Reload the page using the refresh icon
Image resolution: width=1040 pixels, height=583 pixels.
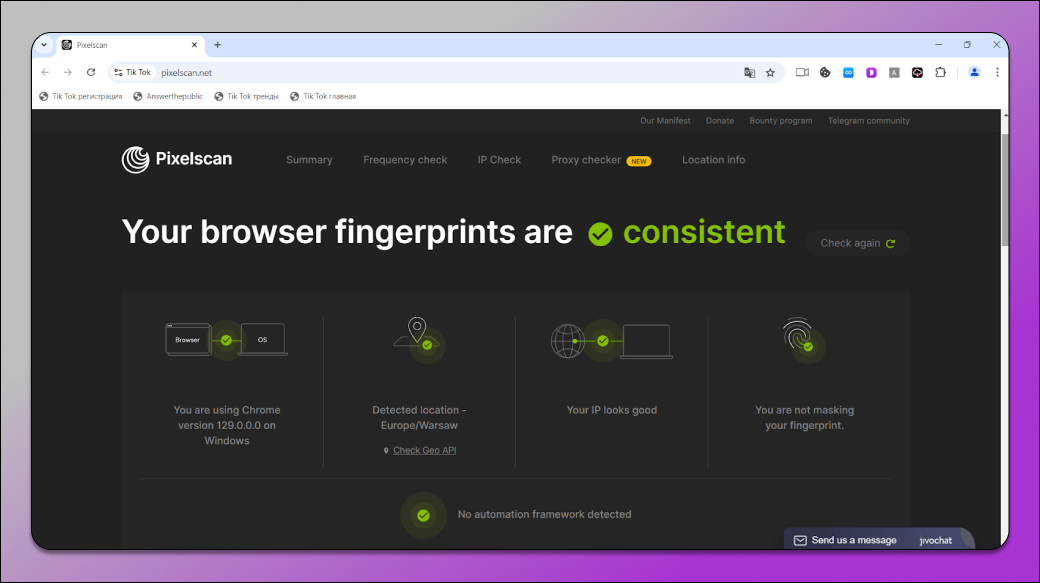(91, 73)
